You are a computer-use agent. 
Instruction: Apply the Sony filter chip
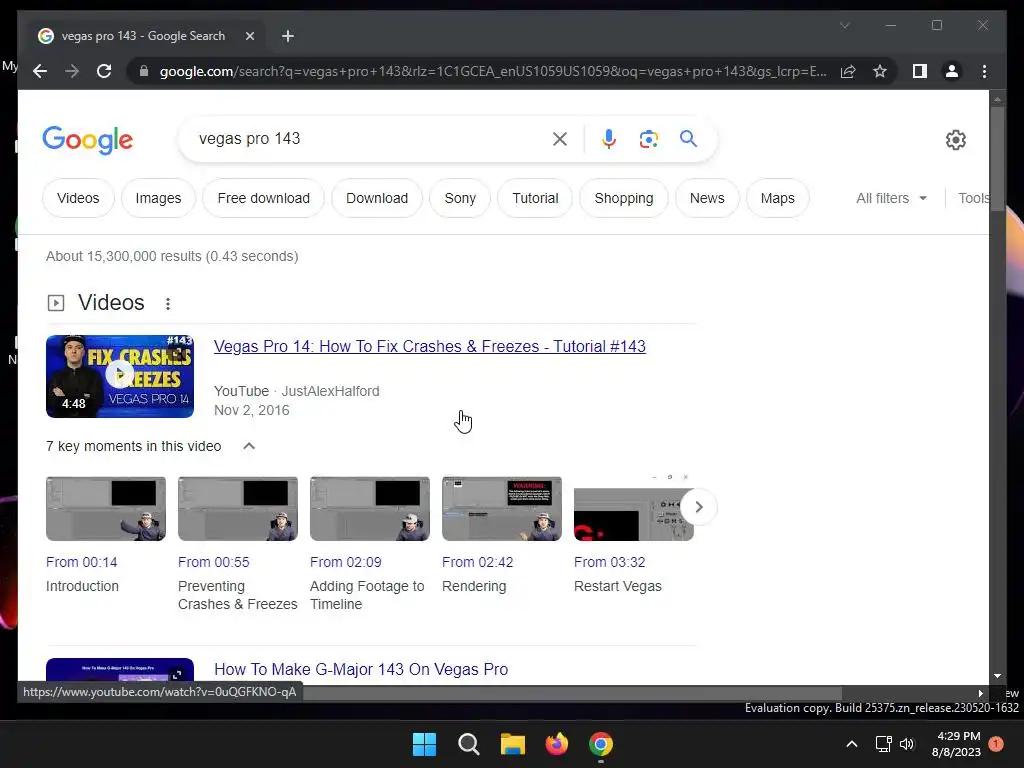tap(460, 198)
